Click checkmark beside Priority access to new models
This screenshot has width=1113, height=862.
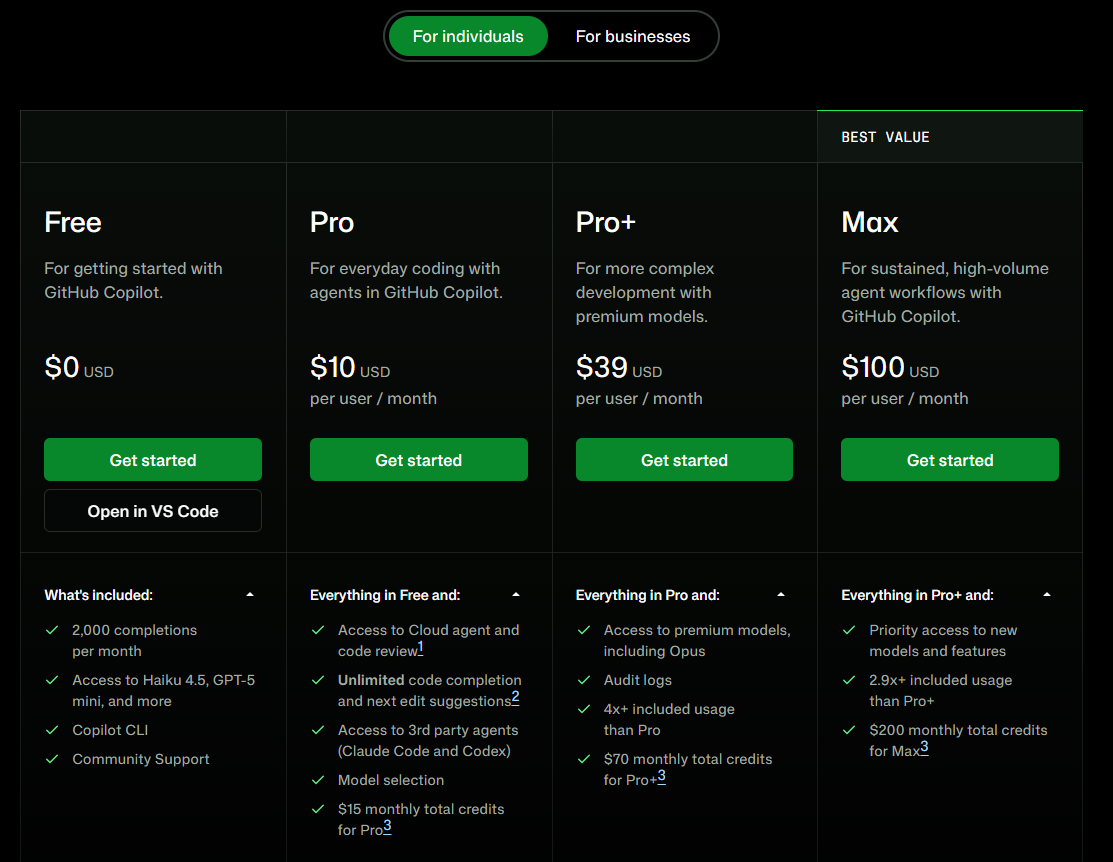849,630
